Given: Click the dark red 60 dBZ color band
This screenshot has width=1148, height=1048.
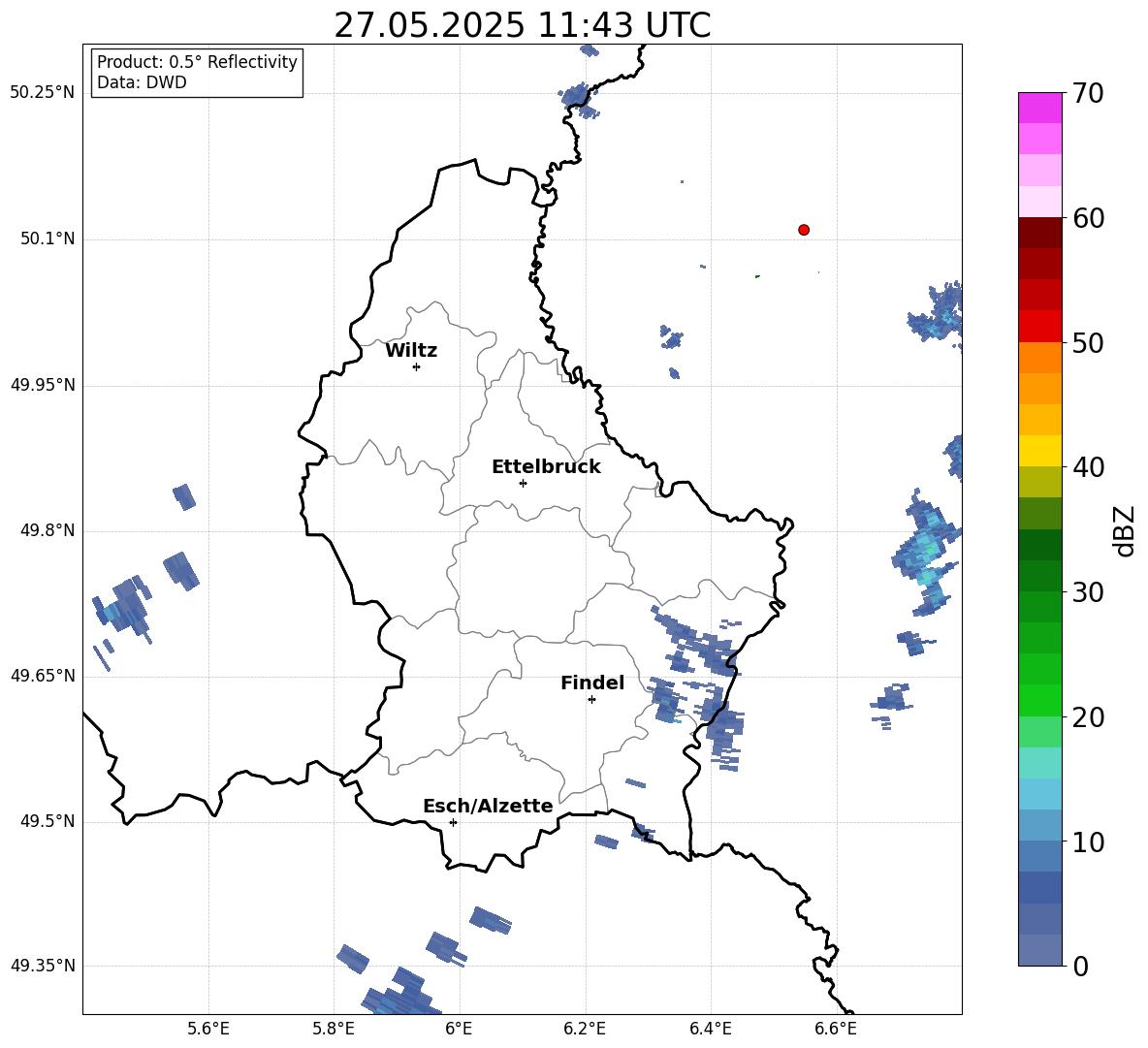Looking at the screenshot, I should tap(1039, 233).
